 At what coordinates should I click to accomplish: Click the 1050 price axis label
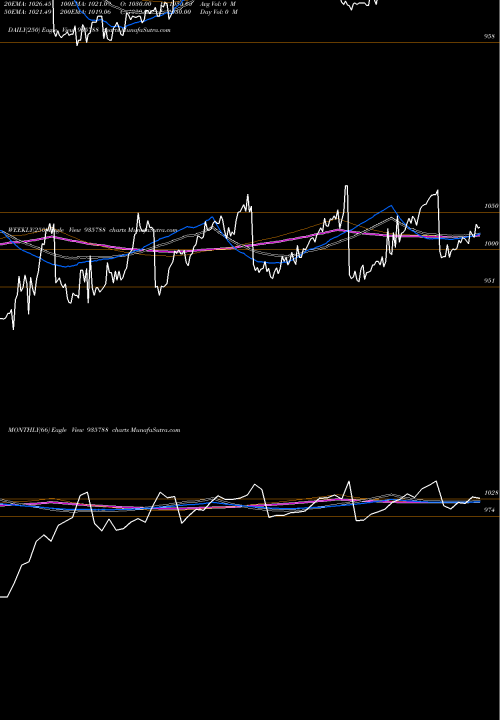coord(491,206)
